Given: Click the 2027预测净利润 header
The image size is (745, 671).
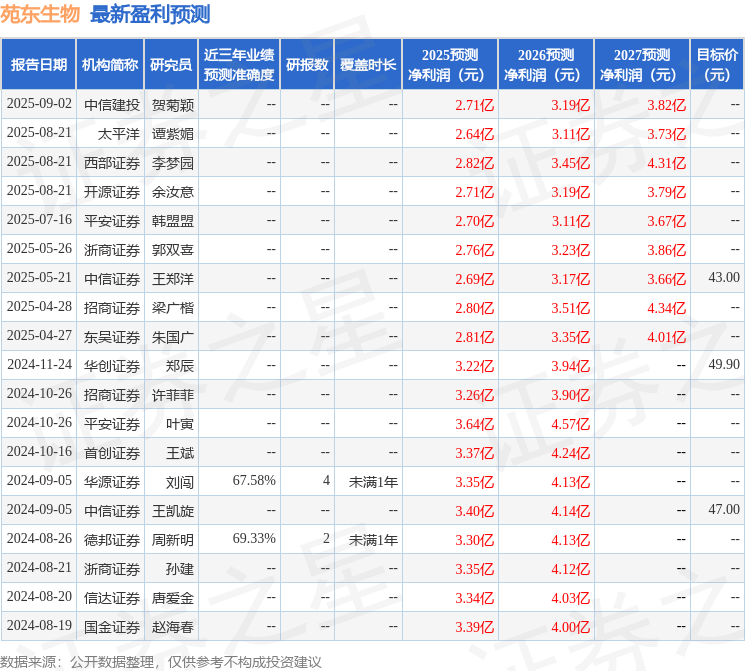Looking at the screenshot, I should pyautogui.click(x=642, y=65).
